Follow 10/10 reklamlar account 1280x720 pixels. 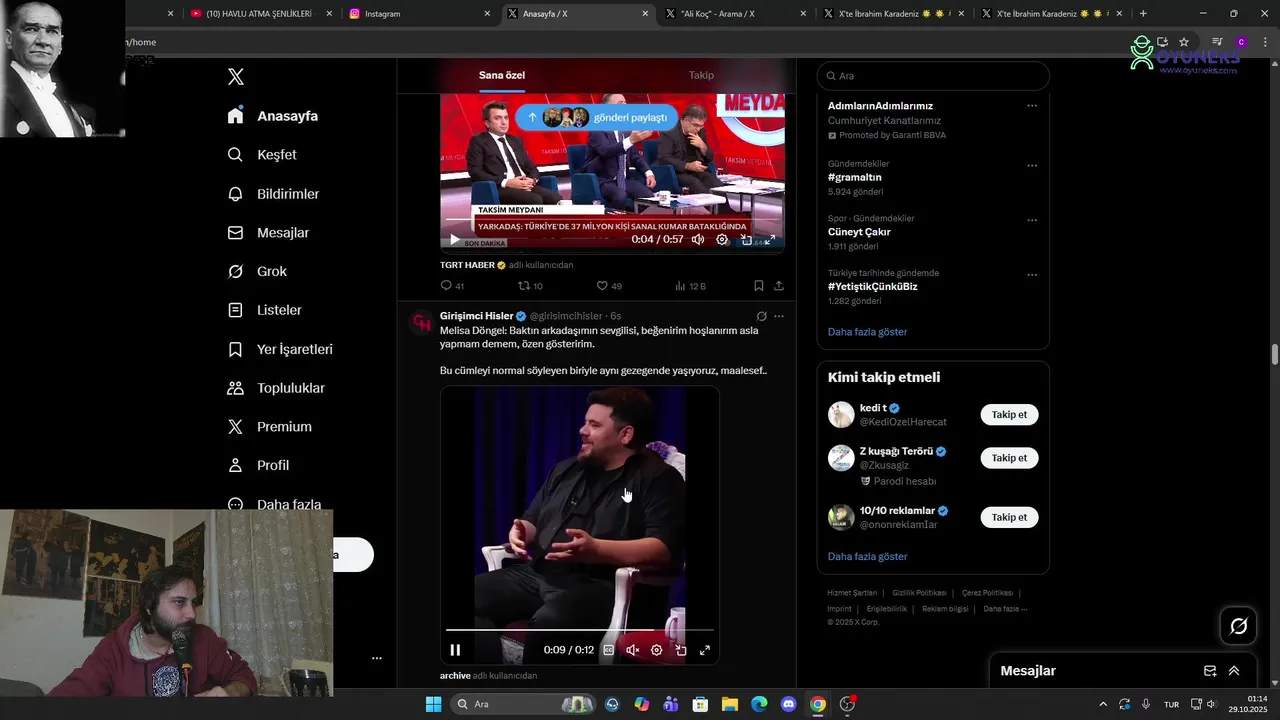1009,517
